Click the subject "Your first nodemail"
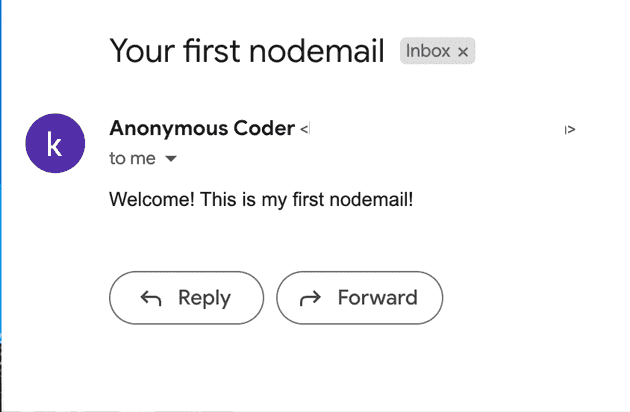The width and height of the screenshot is (630, 412). (247, 51)
